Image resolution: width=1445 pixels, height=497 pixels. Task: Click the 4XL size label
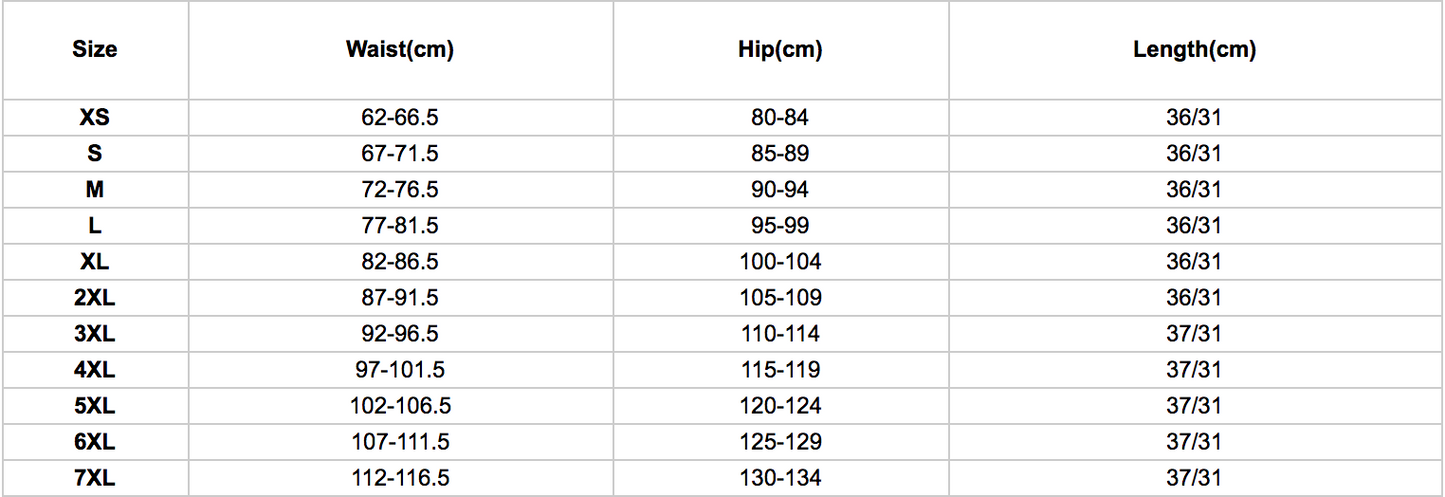[x=94, y=370]
